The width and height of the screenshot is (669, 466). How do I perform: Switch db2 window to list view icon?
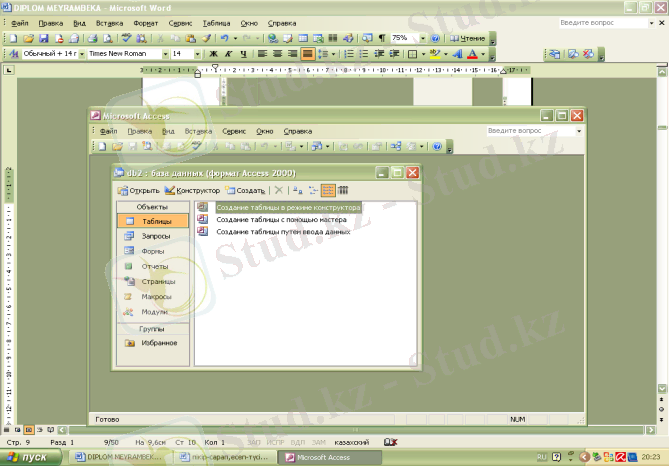tap(328, 190)
